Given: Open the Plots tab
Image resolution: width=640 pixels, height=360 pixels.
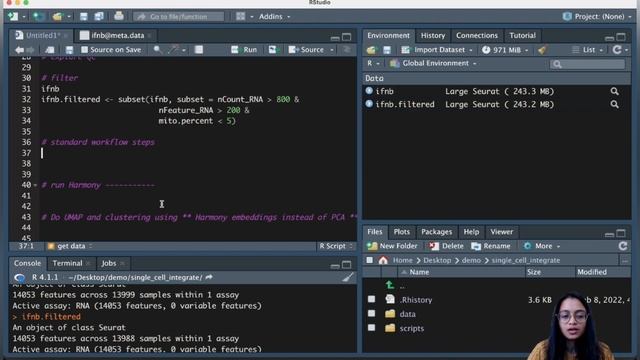Looking at the screenshot, I should point(401,232).
